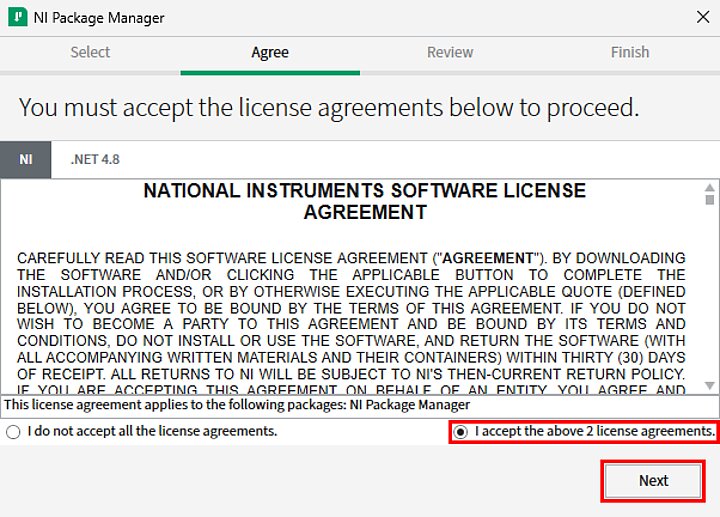The width and height of the screenshot is (720, 517).
Task: Click the scroll down arrow of license text
Action: click(709, 386)
